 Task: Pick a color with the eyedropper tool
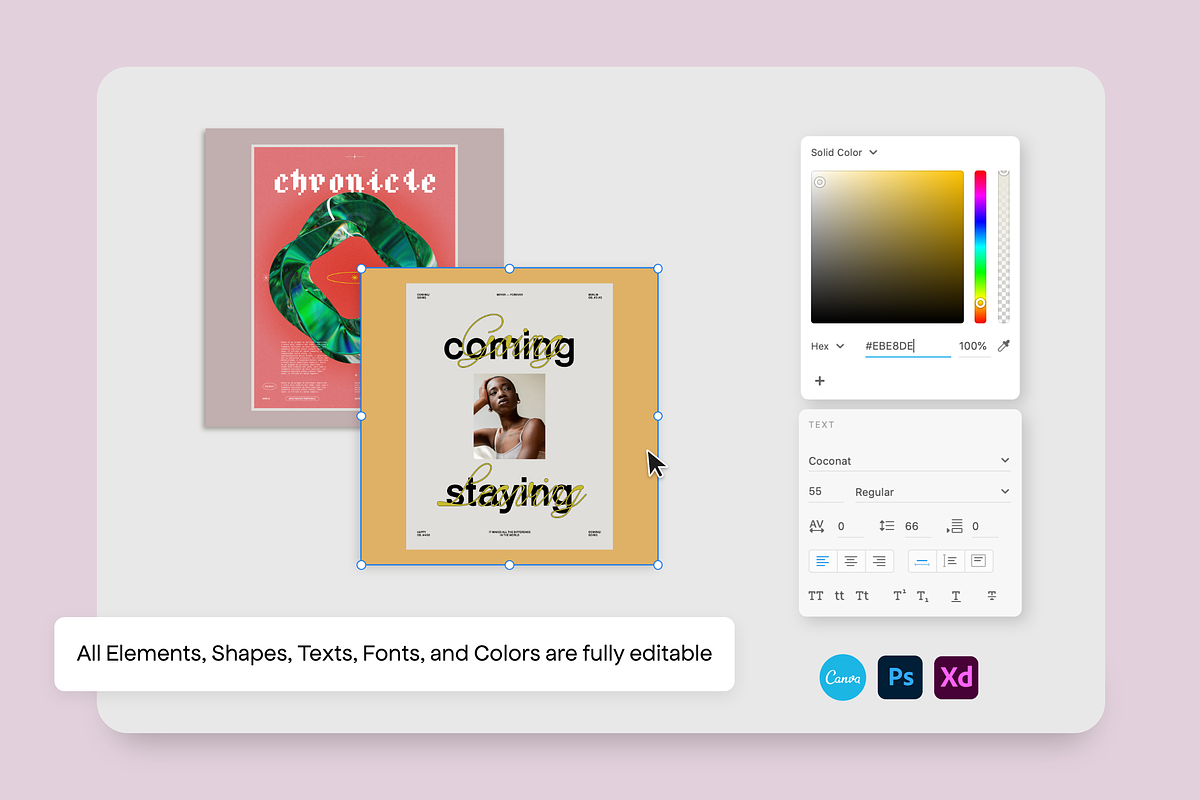coord(1004,345)
